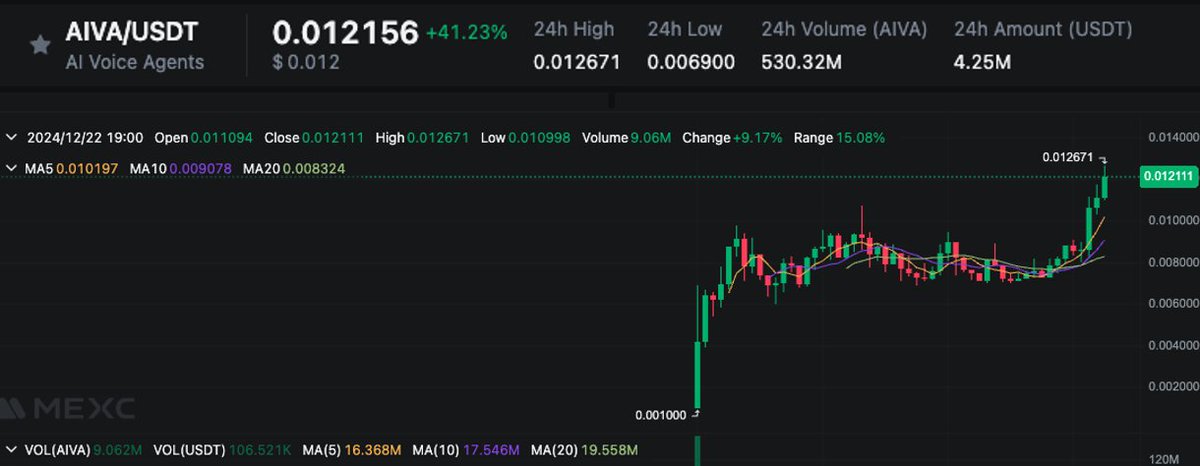Click the 0.002000 price axis label
Image resolution: width=1200 pixels, height=466 pixels.
[1172, 386]
